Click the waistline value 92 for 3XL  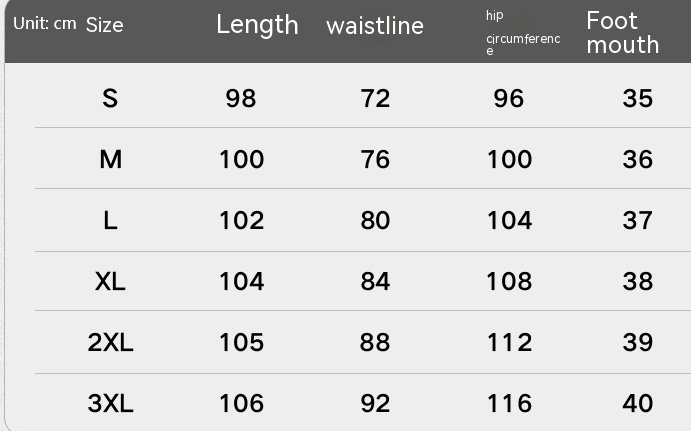(375, 404)
